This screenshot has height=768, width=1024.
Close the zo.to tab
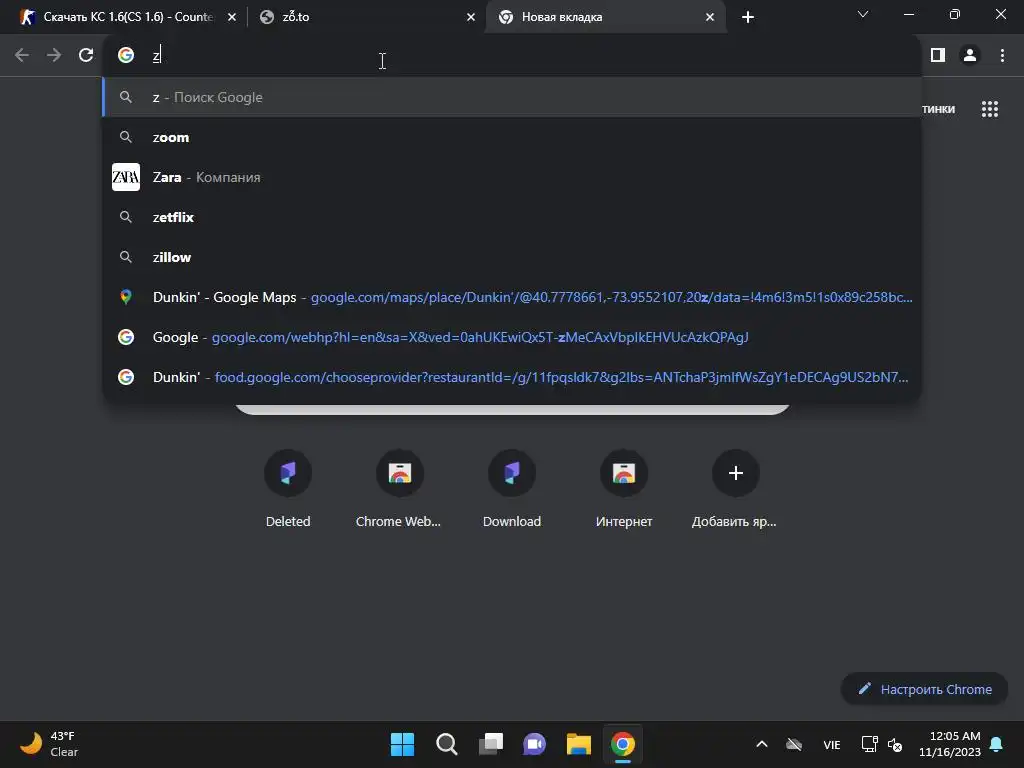pyautogui.click(x=471, y=17)
